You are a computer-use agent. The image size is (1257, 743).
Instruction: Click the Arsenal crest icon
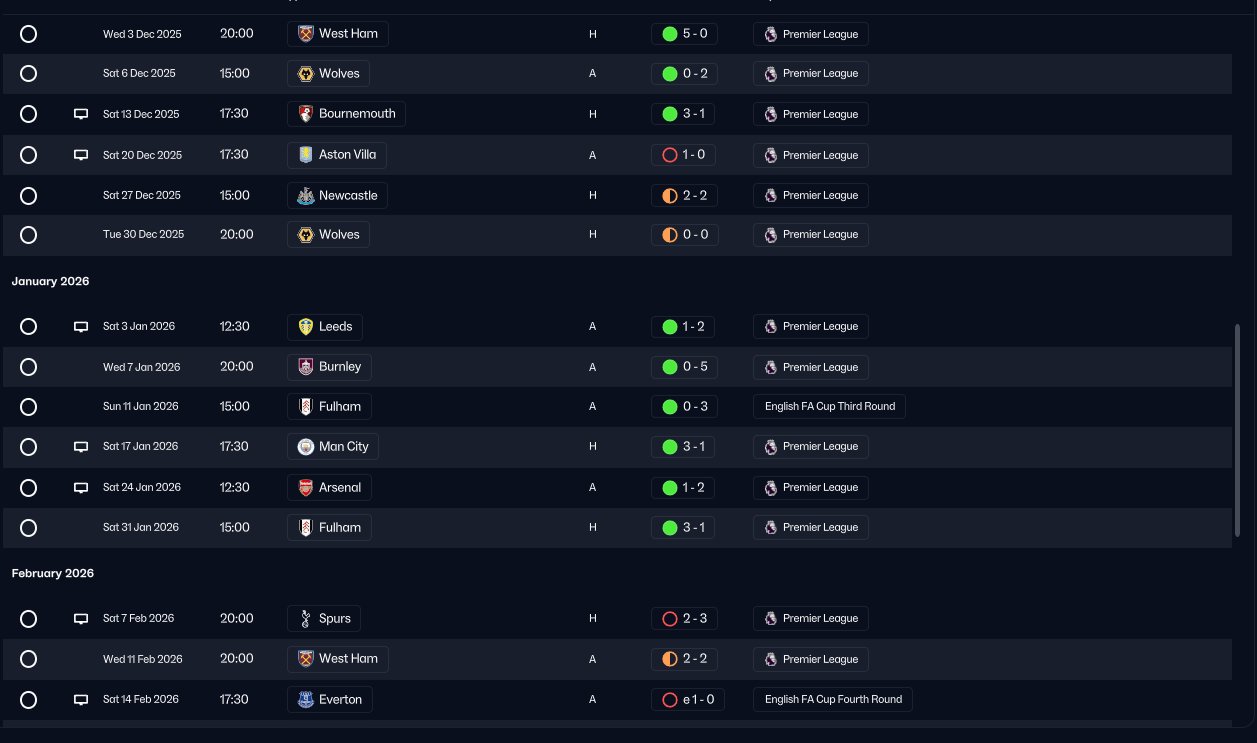(306, 488)
